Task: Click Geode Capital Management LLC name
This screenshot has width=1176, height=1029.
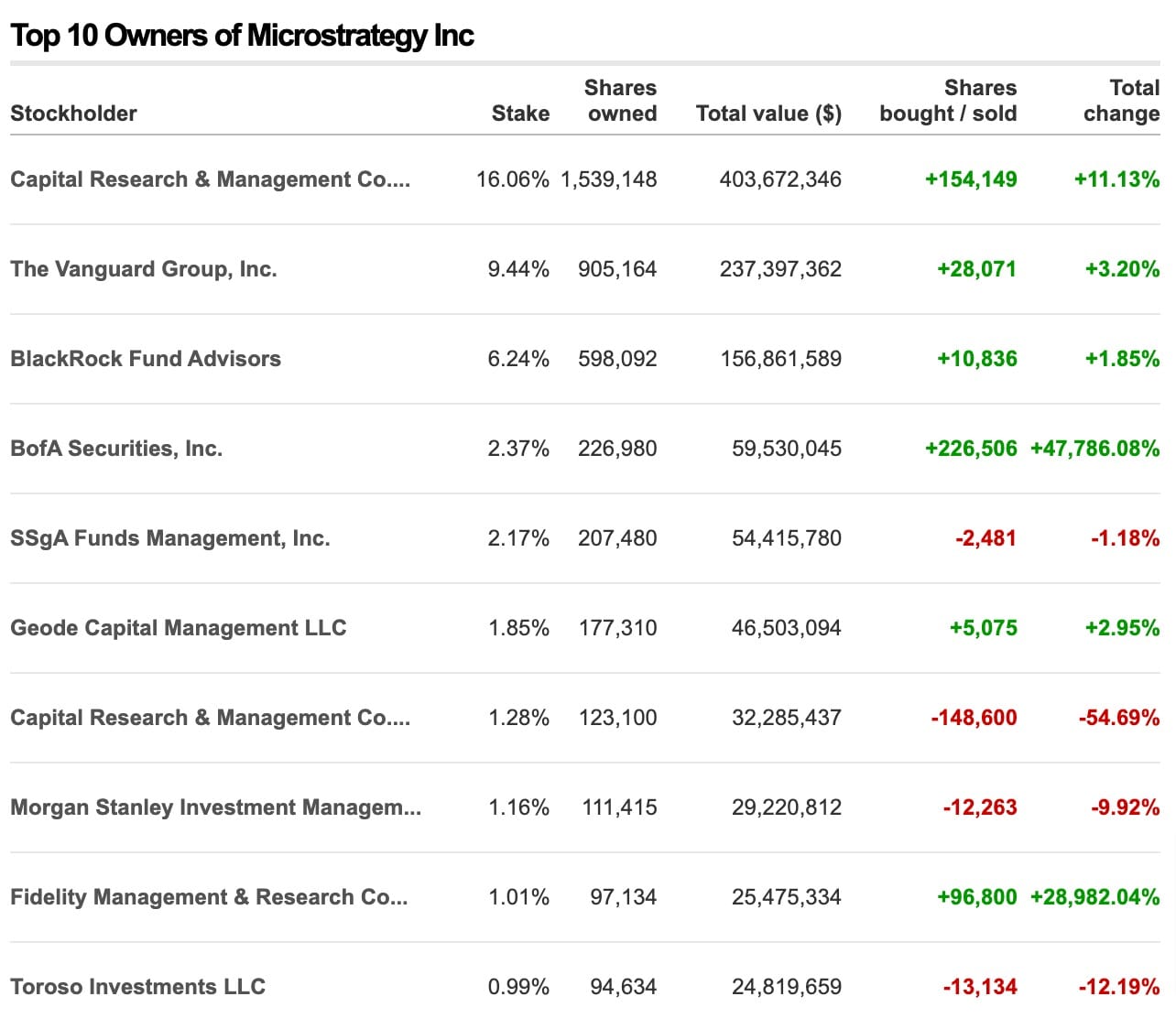Action: 179,628
